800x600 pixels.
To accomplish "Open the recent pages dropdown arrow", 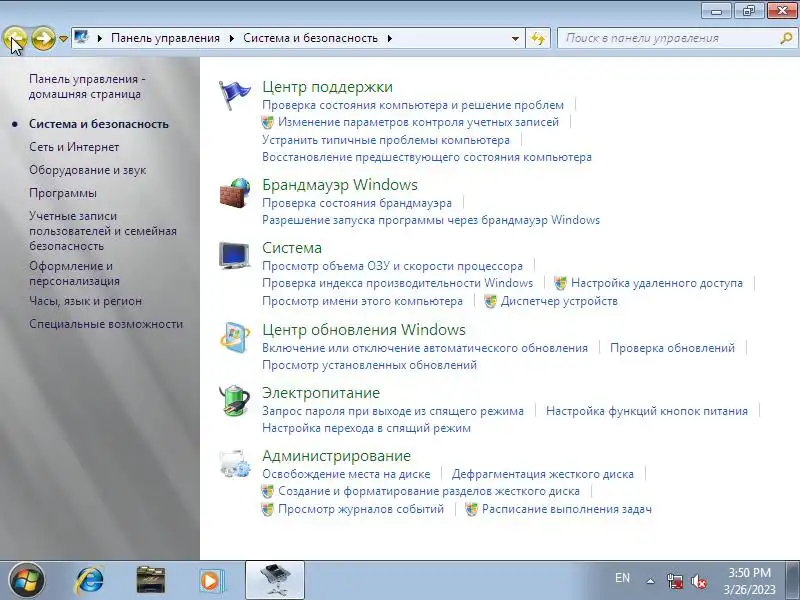I will point(63,38).
